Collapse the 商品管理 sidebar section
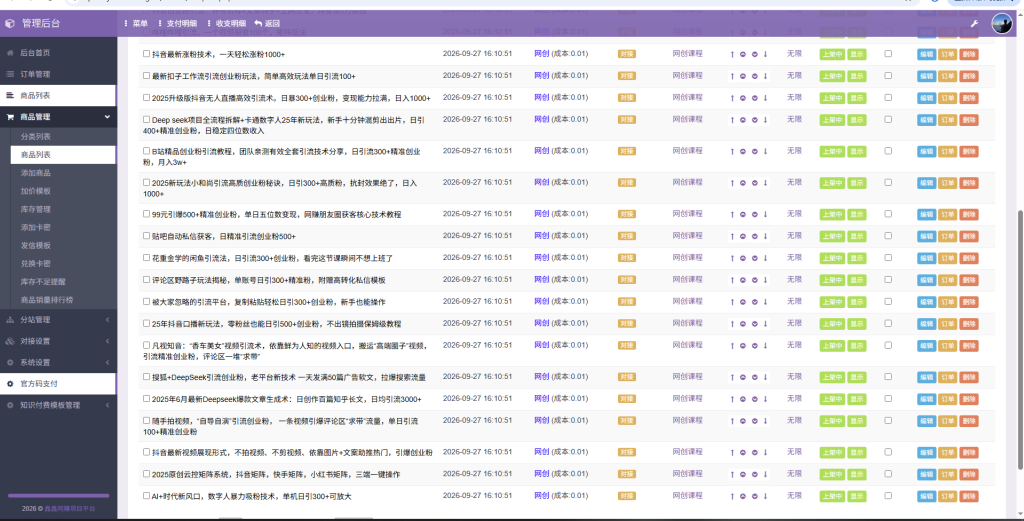The image size is (1024, 521). [58, 117]
